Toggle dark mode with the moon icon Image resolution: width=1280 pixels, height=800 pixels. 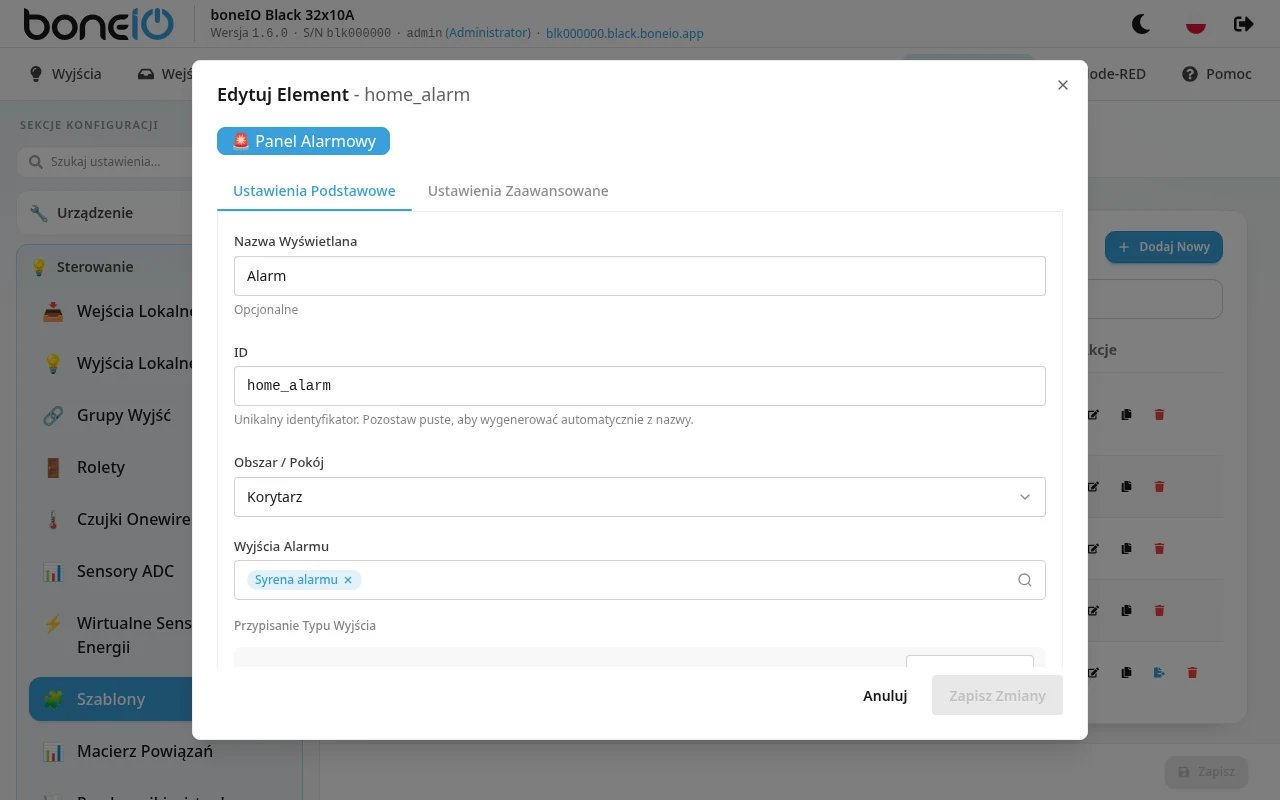pyautogui.click(x=1140, y=23)
